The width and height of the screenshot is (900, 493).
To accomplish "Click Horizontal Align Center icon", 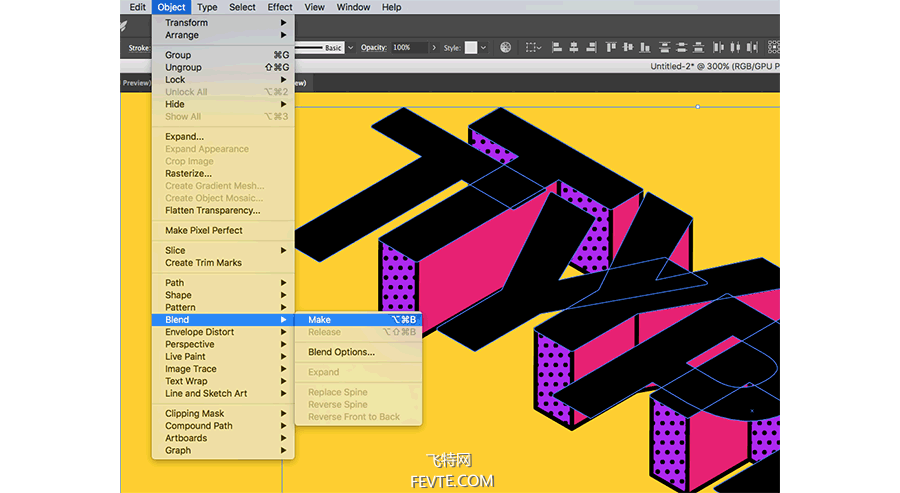I will [x=573, y=48].
